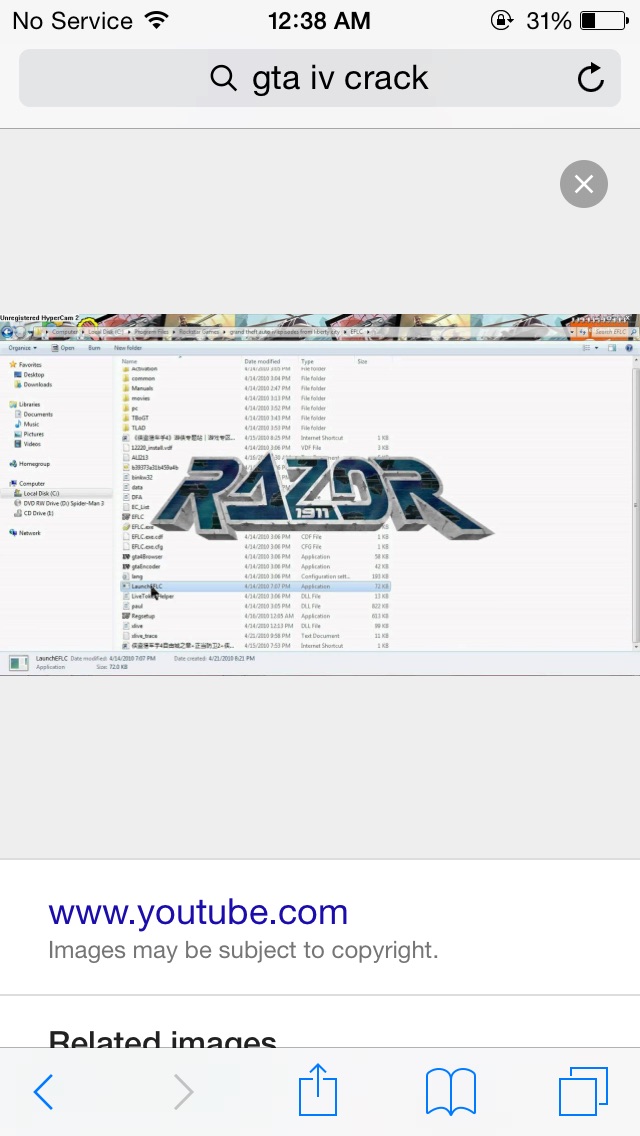Tap the battery indicator in status bar
Image resolution: width=640 pixels, height=1136 pixels.
(x=604, y=21)
